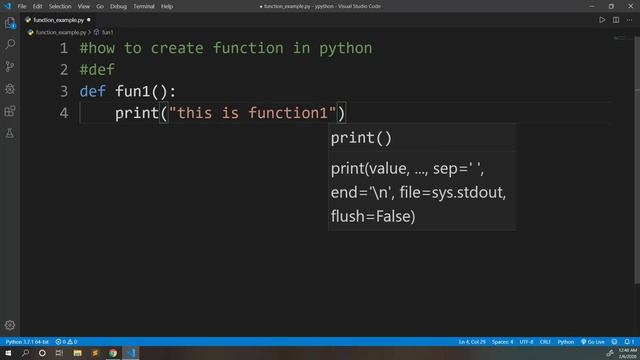Click function_example.py in the breadcrumb
This screenshot has width=640, height=360.
pyautogui.click(x=61, y=32)
